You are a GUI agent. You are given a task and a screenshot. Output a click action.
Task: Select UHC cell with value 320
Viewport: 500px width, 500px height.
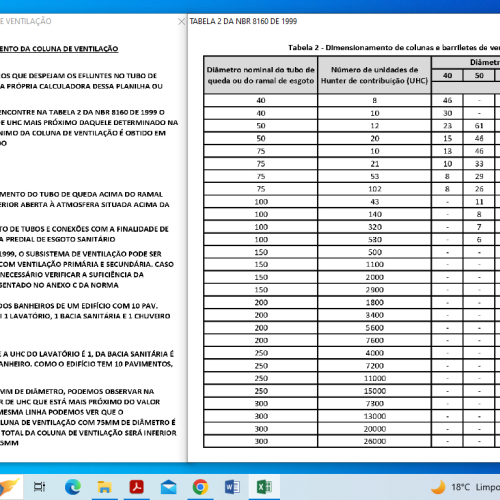point(374,227)
